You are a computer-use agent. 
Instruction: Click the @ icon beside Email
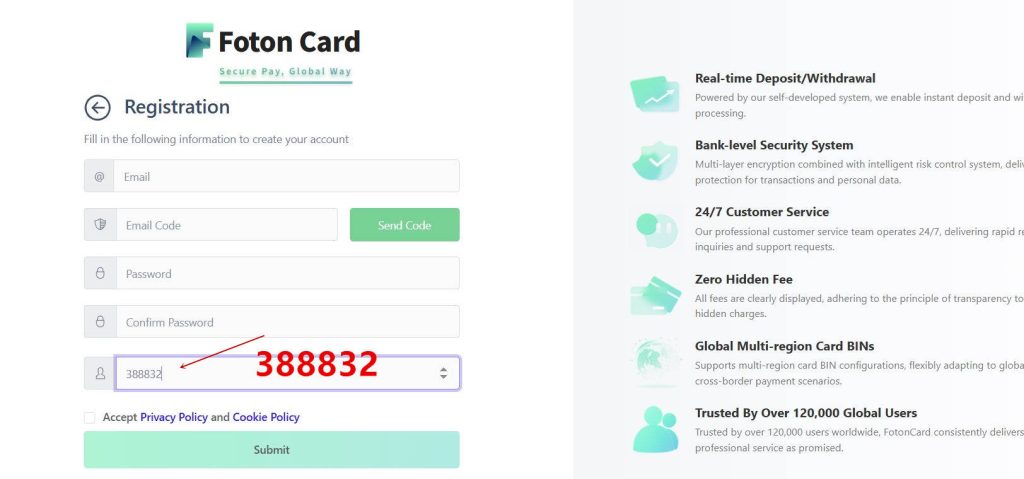100,177
